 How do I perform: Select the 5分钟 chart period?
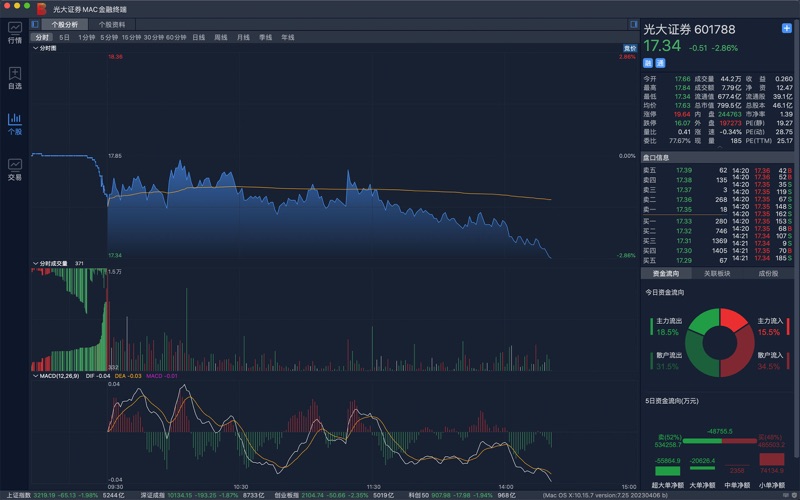(x=108, y=37)
